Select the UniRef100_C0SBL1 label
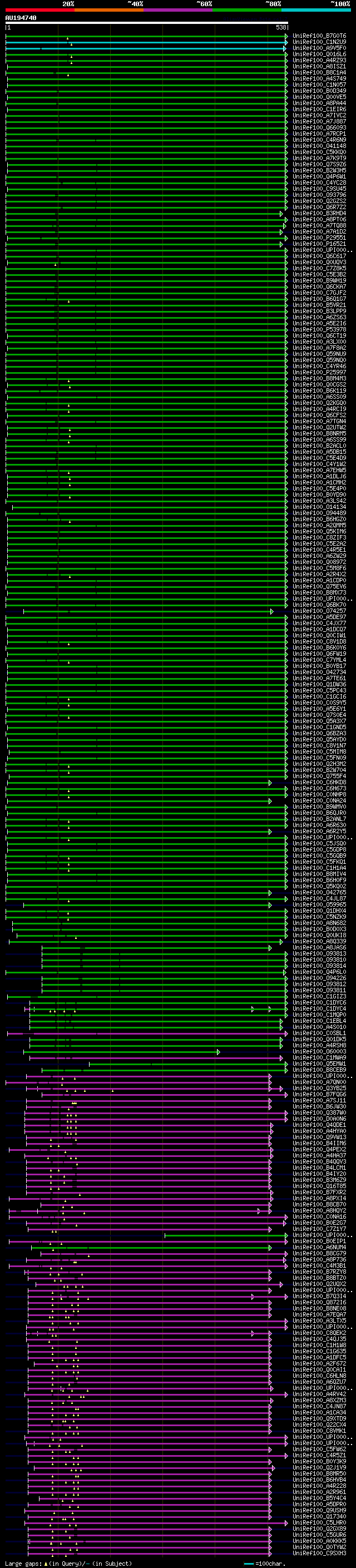 pyautogui.click(x=319, y=1033)
